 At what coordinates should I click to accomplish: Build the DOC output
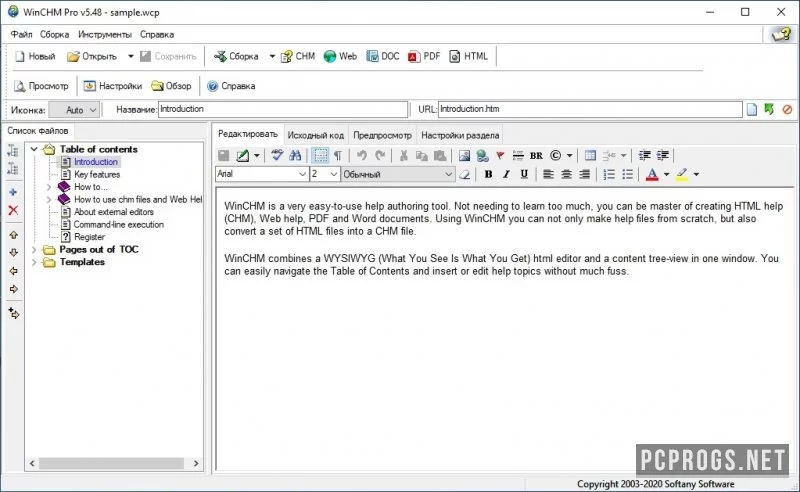tap(383, 56)
